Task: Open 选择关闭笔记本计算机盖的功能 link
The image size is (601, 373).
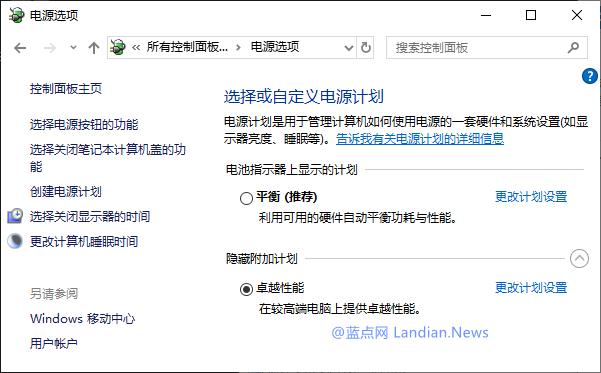Action: [x=108, y=158]
